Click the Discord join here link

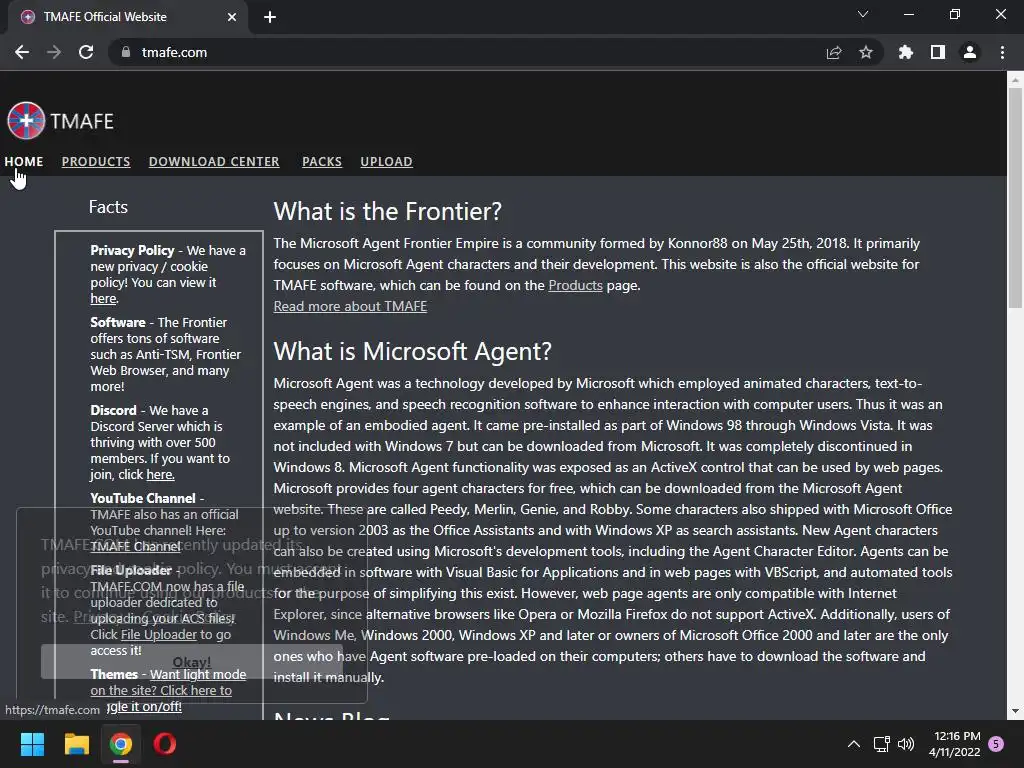[160, 475]
